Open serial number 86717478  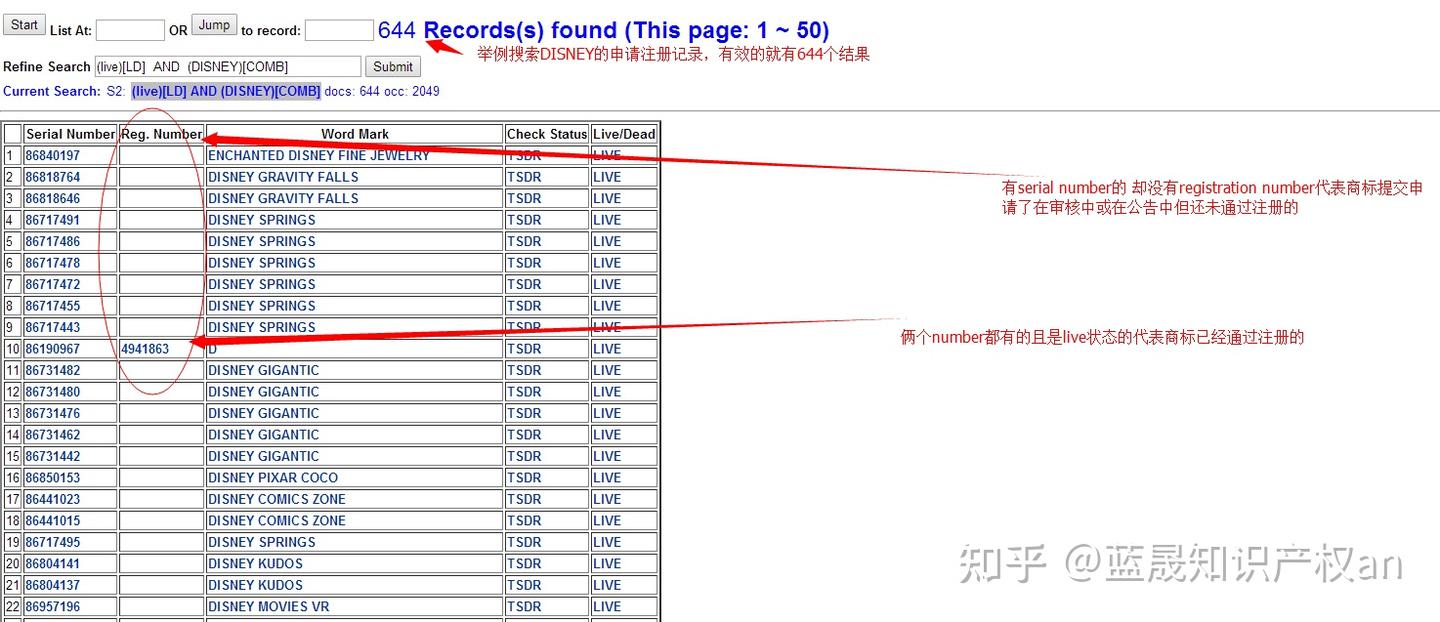[53, 263]
